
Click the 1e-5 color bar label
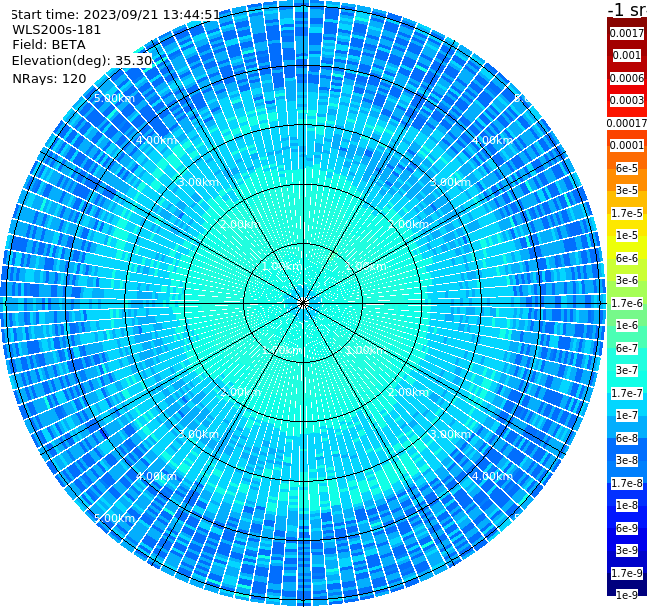[x=627, y=235]
